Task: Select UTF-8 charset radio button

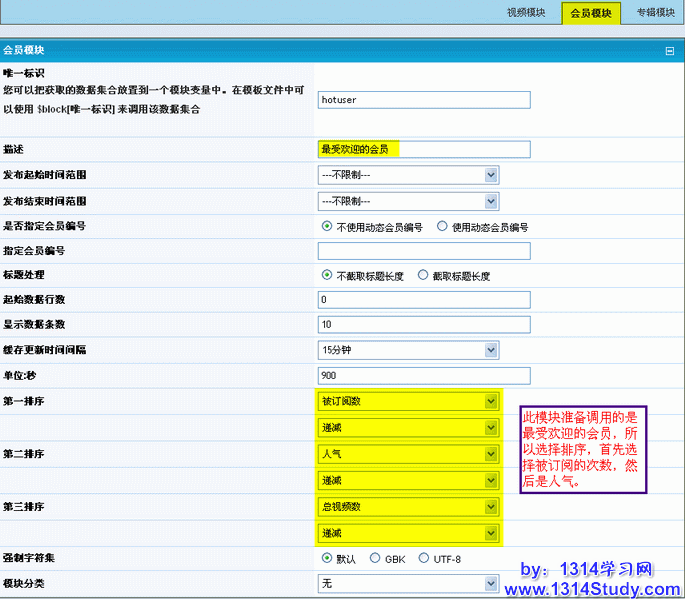Action: click(x=423, y=558)
